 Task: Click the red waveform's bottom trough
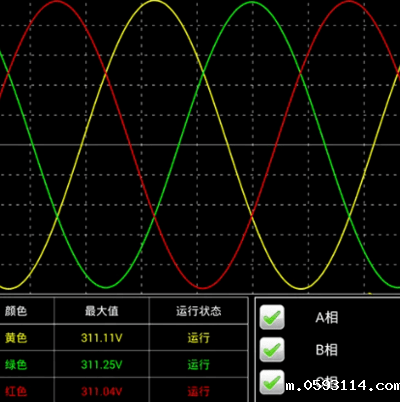(203, 288)
